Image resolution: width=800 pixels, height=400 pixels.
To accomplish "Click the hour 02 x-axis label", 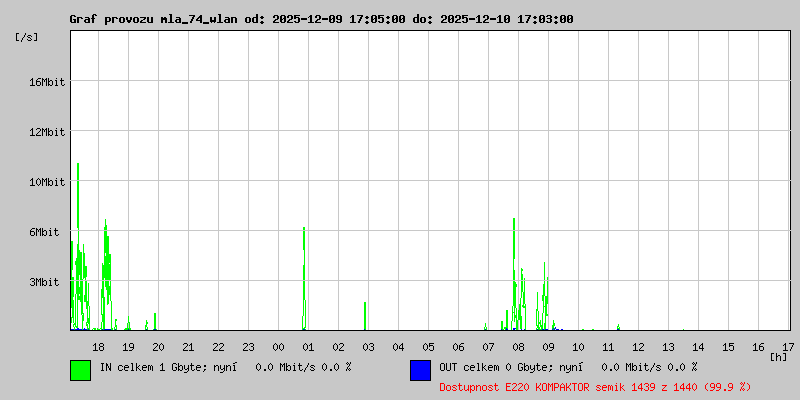I will [339, 347].
